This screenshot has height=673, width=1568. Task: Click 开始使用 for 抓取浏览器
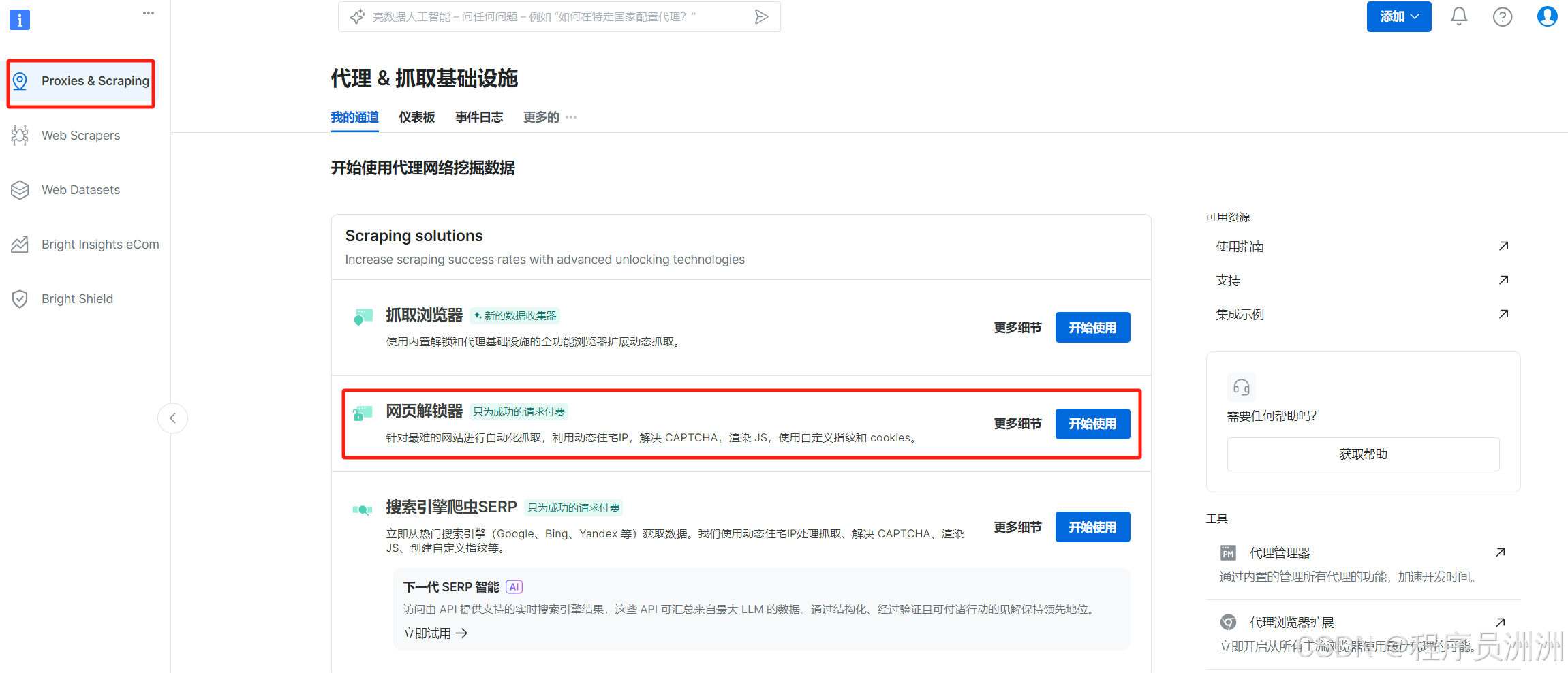[x=1092, y=328]
